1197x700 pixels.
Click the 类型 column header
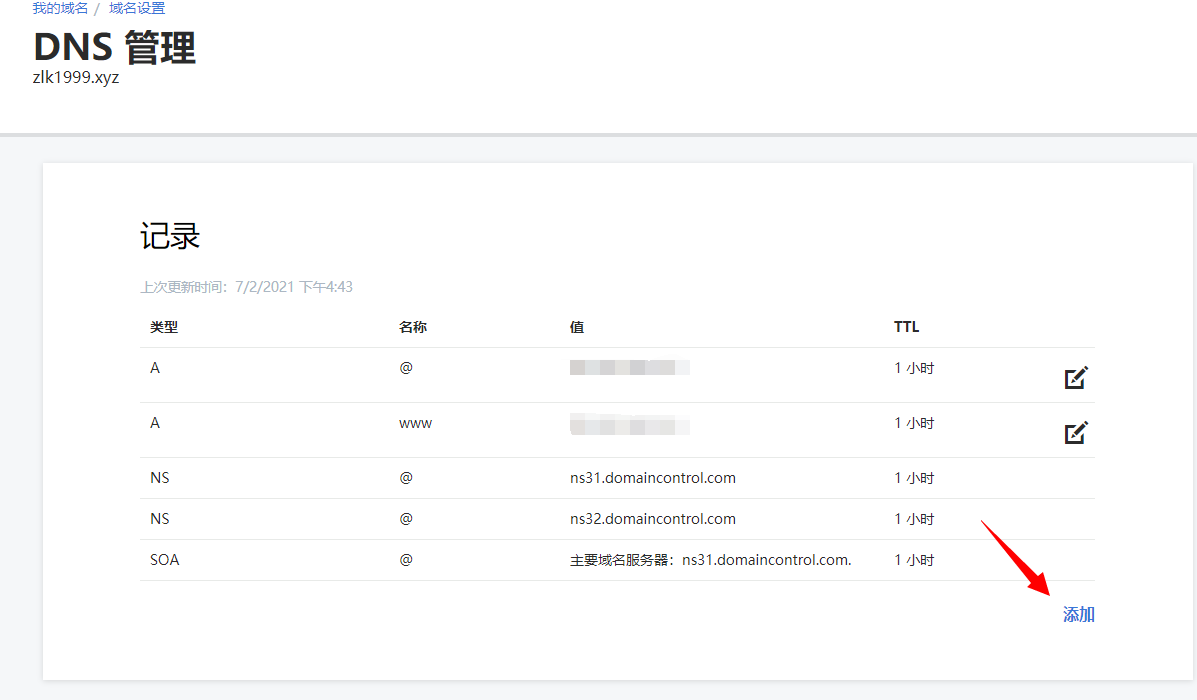click(x=164, y=327)
